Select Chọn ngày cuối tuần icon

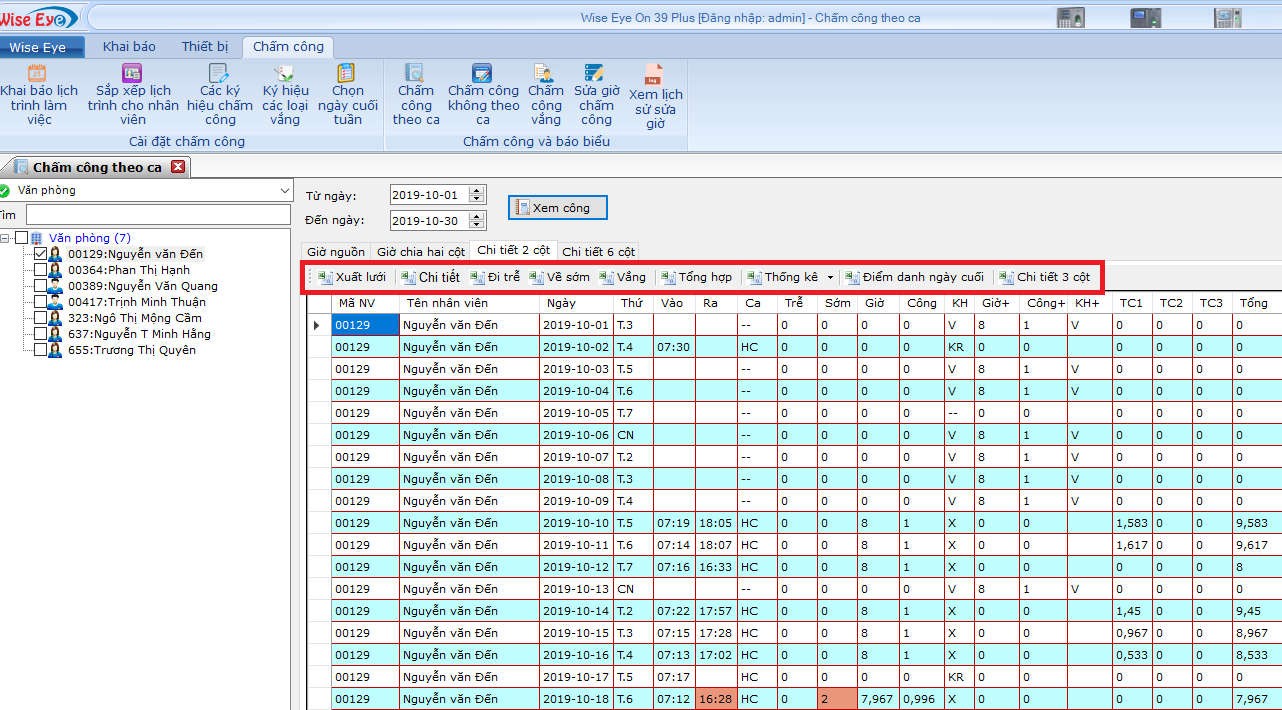coord(346,74)
